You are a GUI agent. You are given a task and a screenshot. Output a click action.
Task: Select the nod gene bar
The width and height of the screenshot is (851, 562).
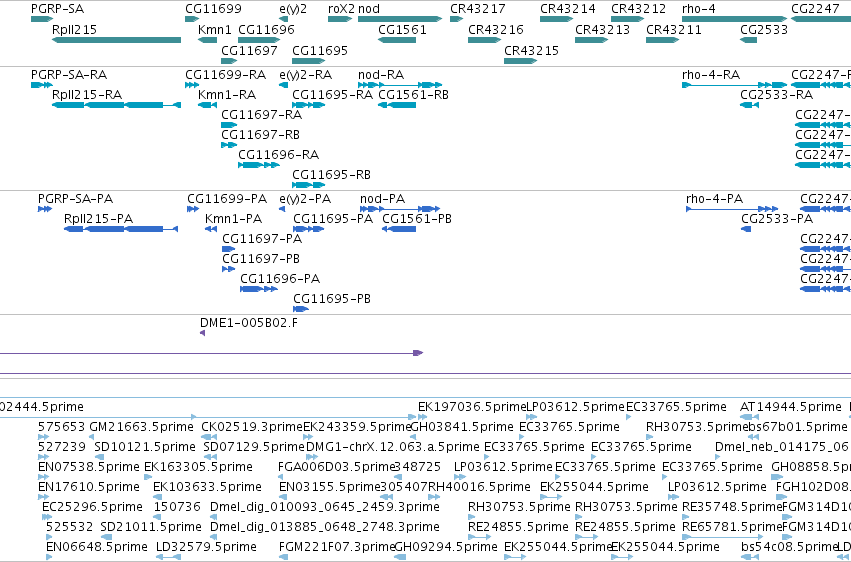pyautogui.click(x=399, y=19)
